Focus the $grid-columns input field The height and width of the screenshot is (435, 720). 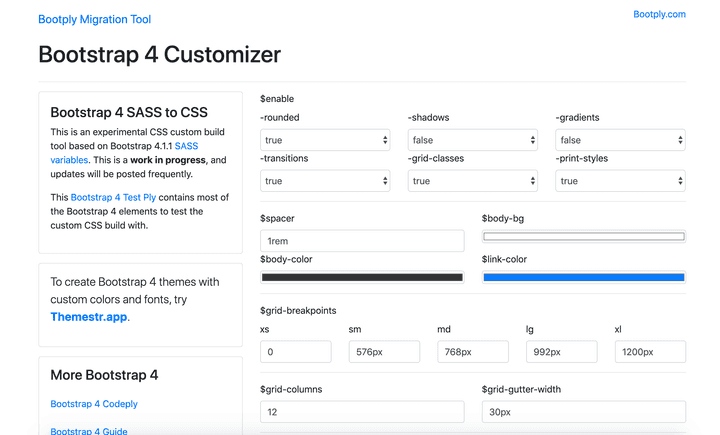362,412
